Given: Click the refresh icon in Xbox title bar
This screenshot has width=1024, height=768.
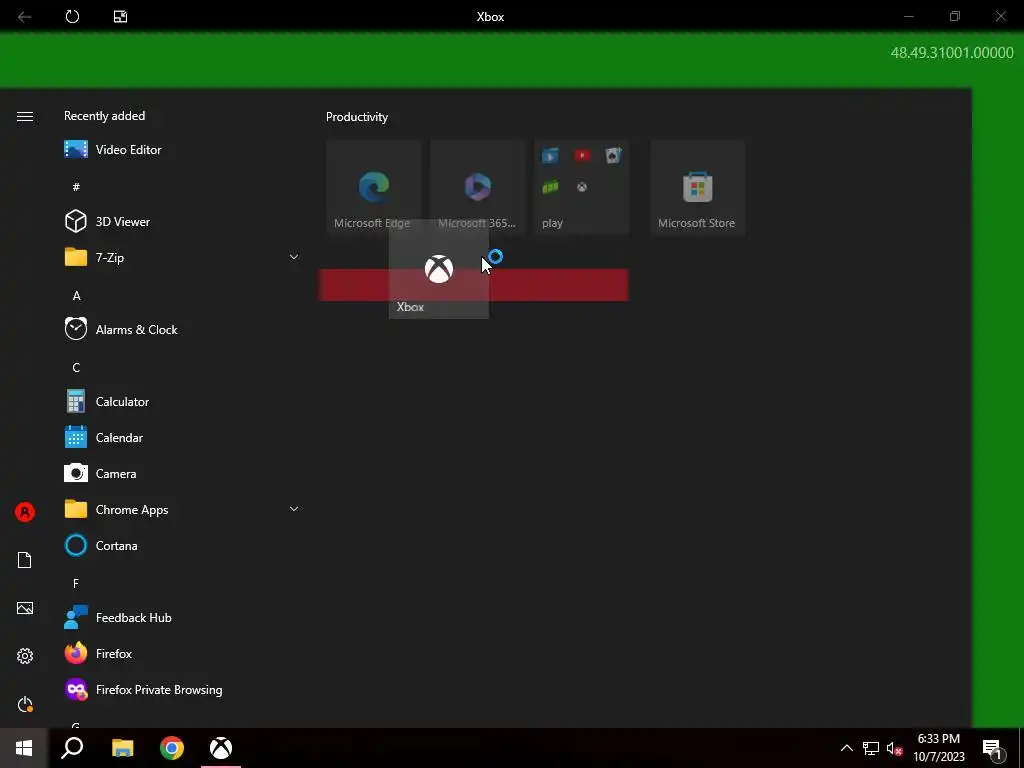Looking at the screenshot, I should tap(72, 16).
